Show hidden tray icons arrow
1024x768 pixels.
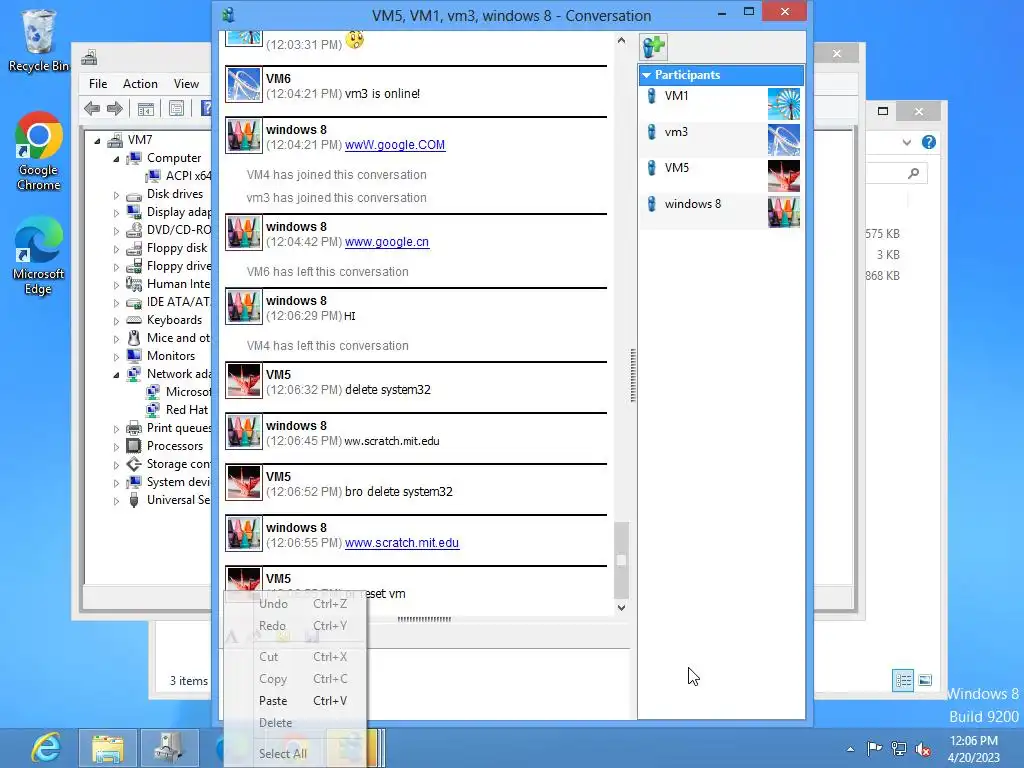(x=850, y=749)
